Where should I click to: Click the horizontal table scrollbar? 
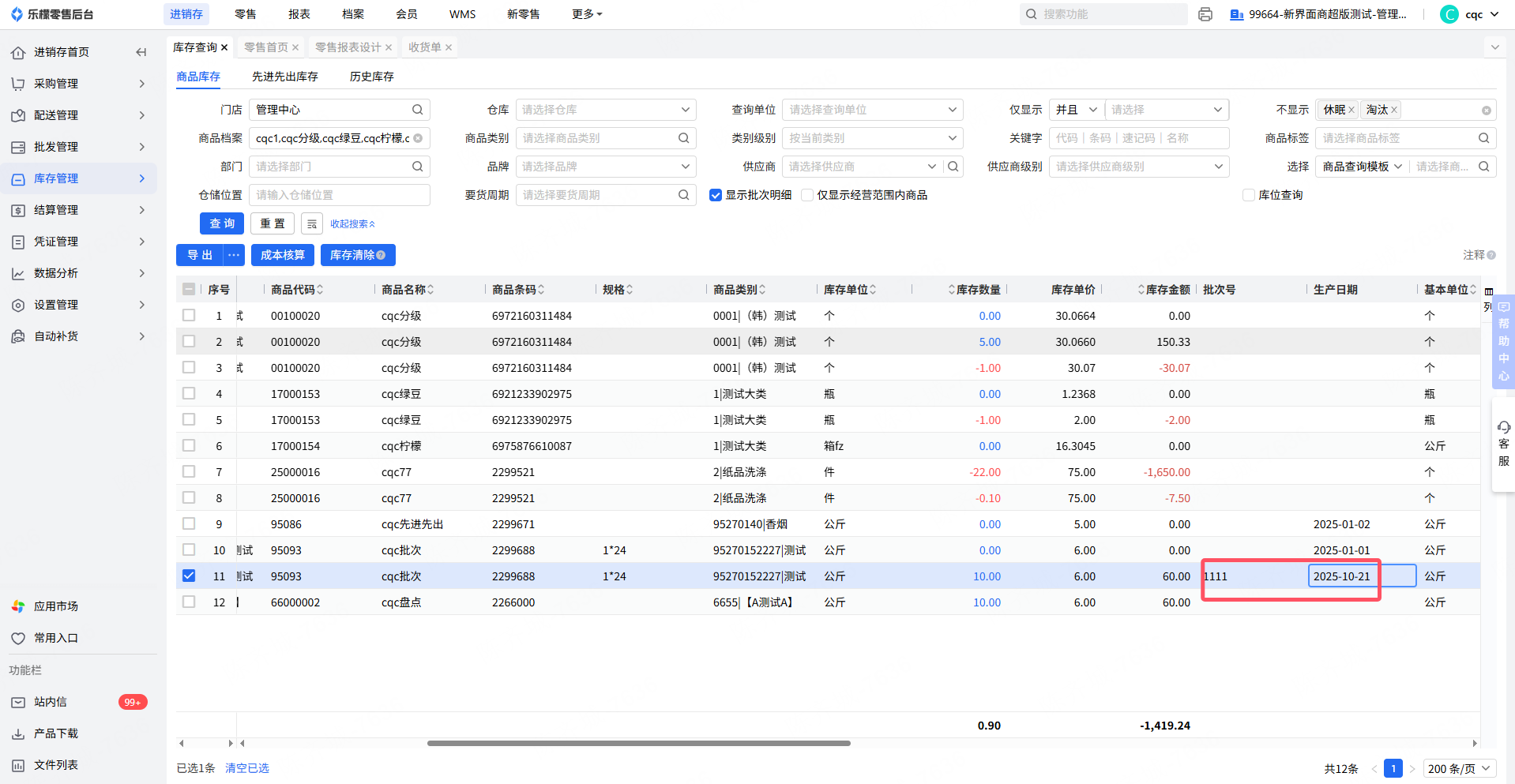coord(638,743)
